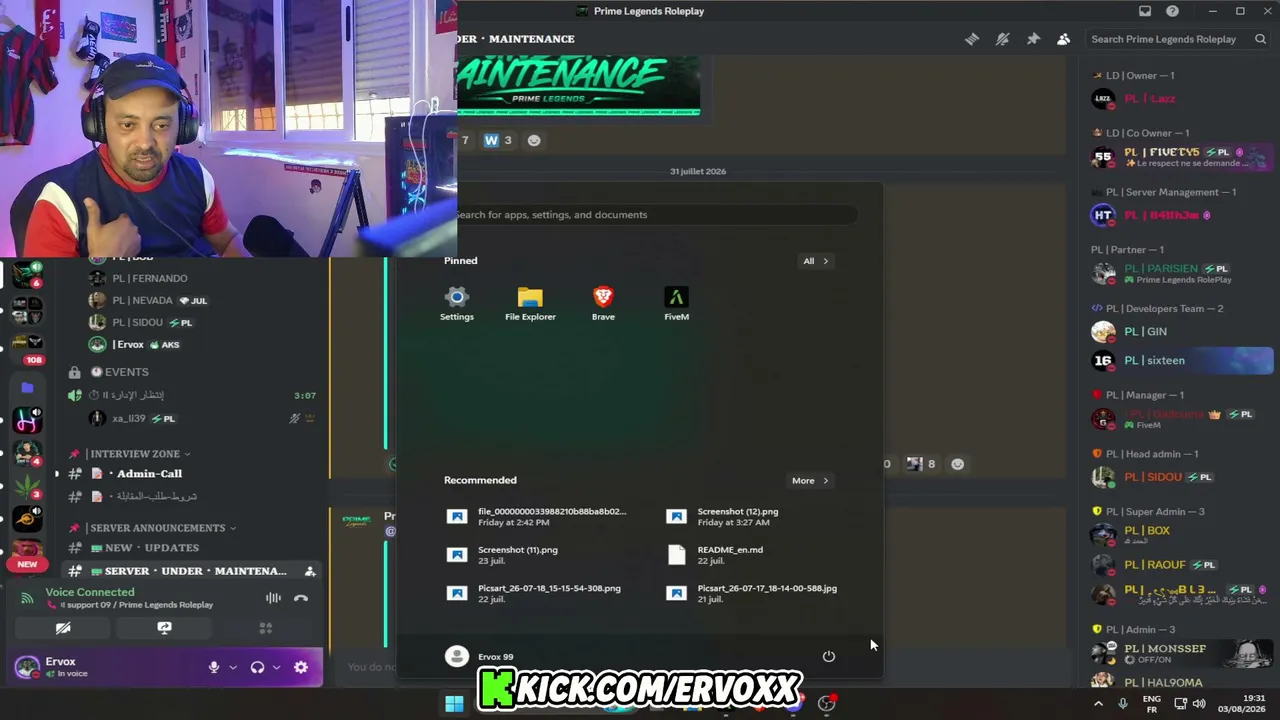Open Discord help icon
Image resolution: width=1280 pixels, height=720 pixels.
pos(1172,11)
